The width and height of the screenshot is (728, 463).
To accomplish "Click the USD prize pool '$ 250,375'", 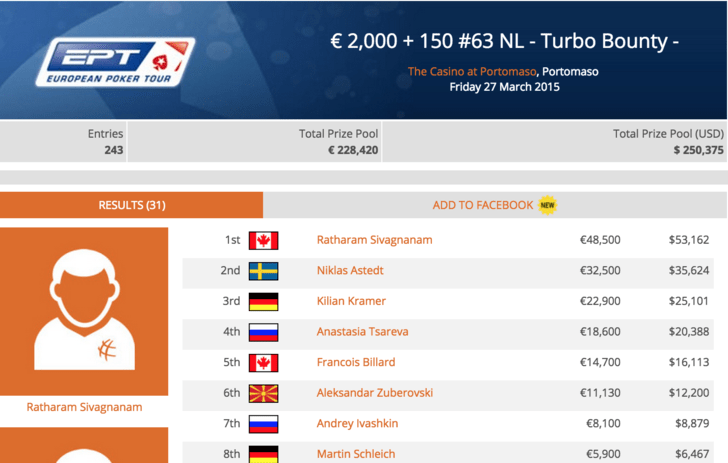I will pyautogui.click(x=698, y=150).
